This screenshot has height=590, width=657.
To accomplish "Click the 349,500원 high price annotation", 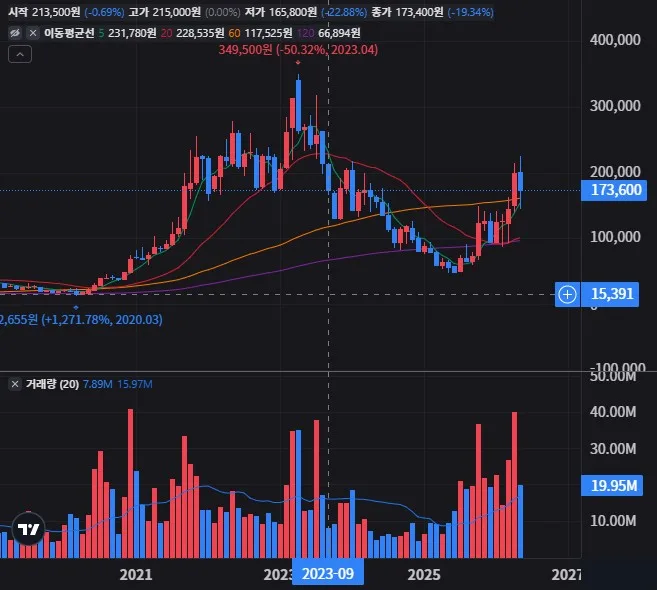I will click(x=298, y=50).
